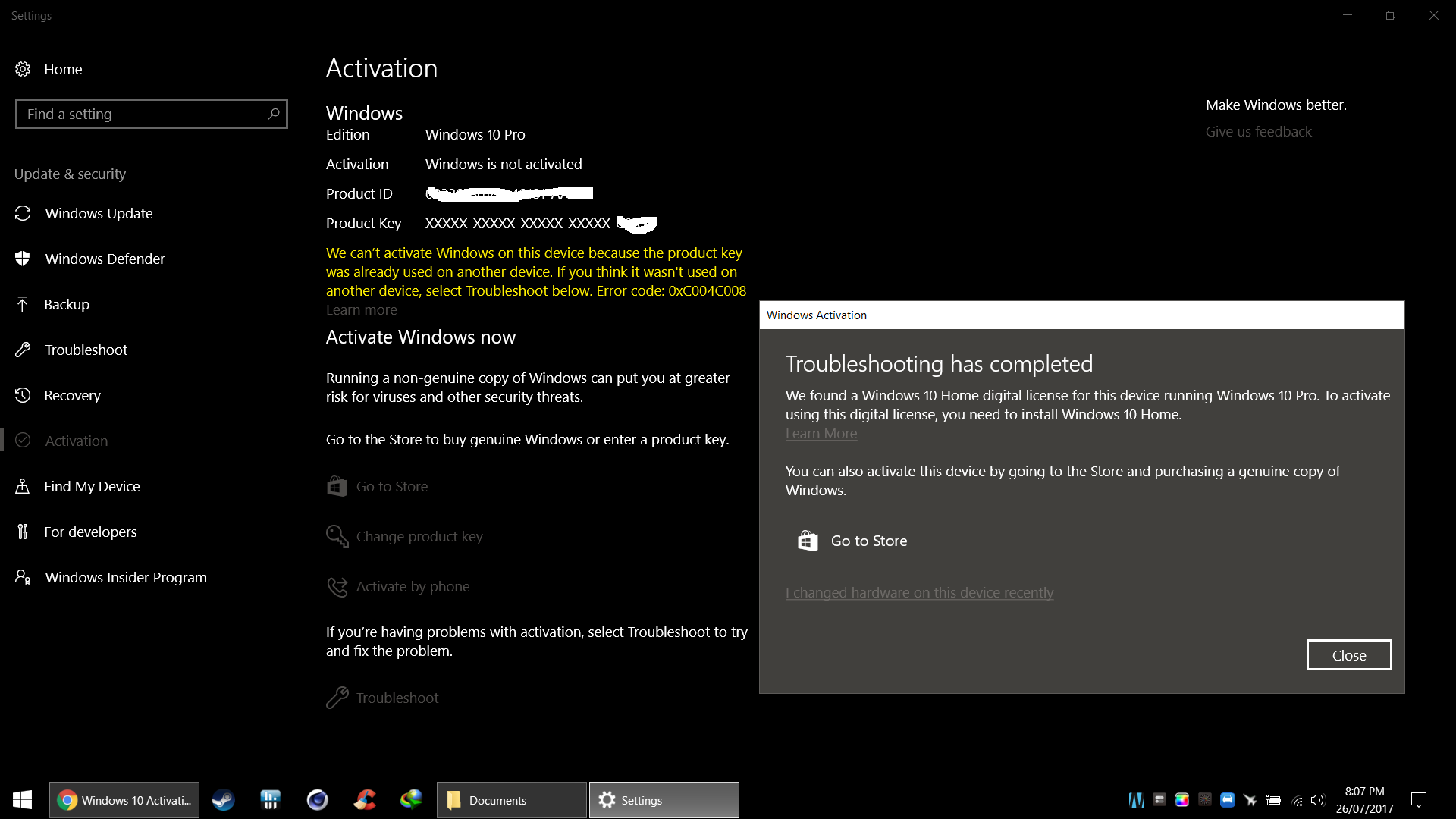Click Learn more below the error message
The image size is (1456, 819).
click(x=362, y=309)
